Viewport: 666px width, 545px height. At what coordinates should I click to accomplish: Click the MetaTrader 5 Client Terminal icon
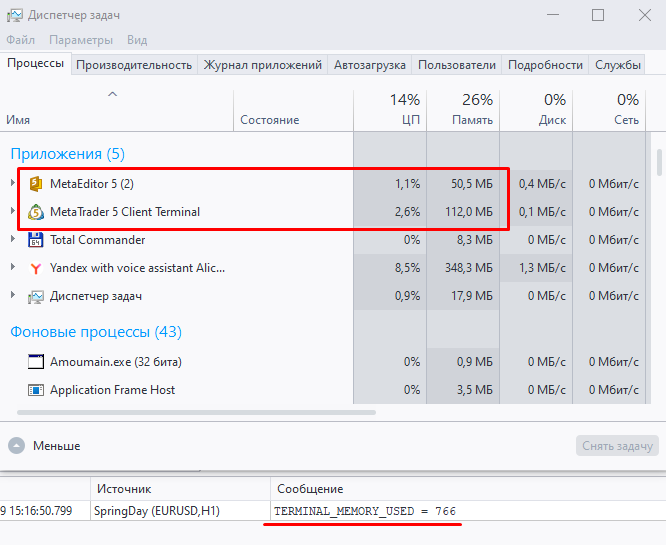(37, 212)
